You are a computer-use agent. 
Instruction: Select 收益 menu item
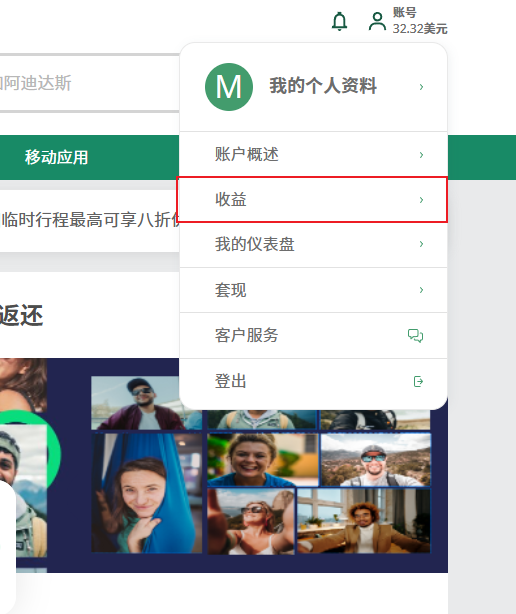point(313,200)
